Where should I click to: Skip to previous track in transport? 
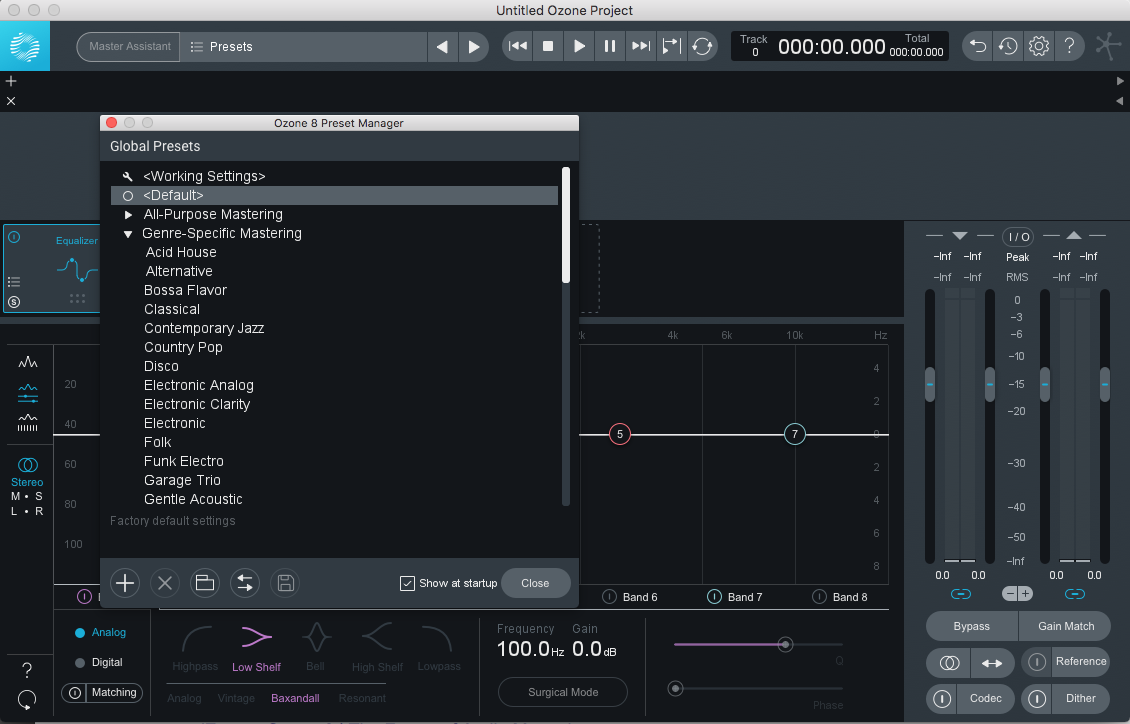517,46
